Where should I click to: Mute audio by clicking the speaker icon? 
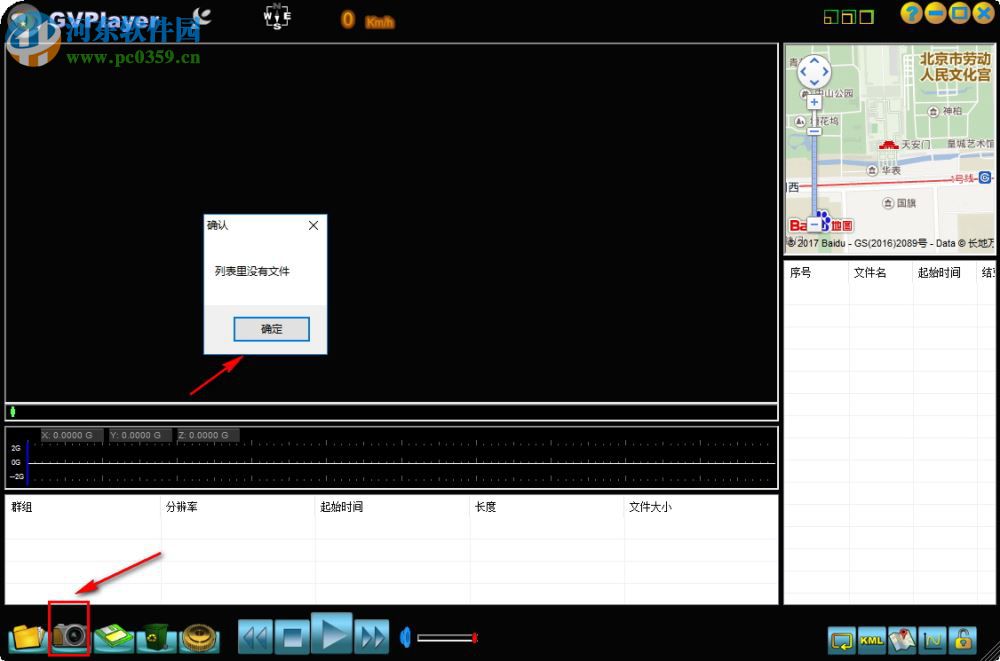404,636
